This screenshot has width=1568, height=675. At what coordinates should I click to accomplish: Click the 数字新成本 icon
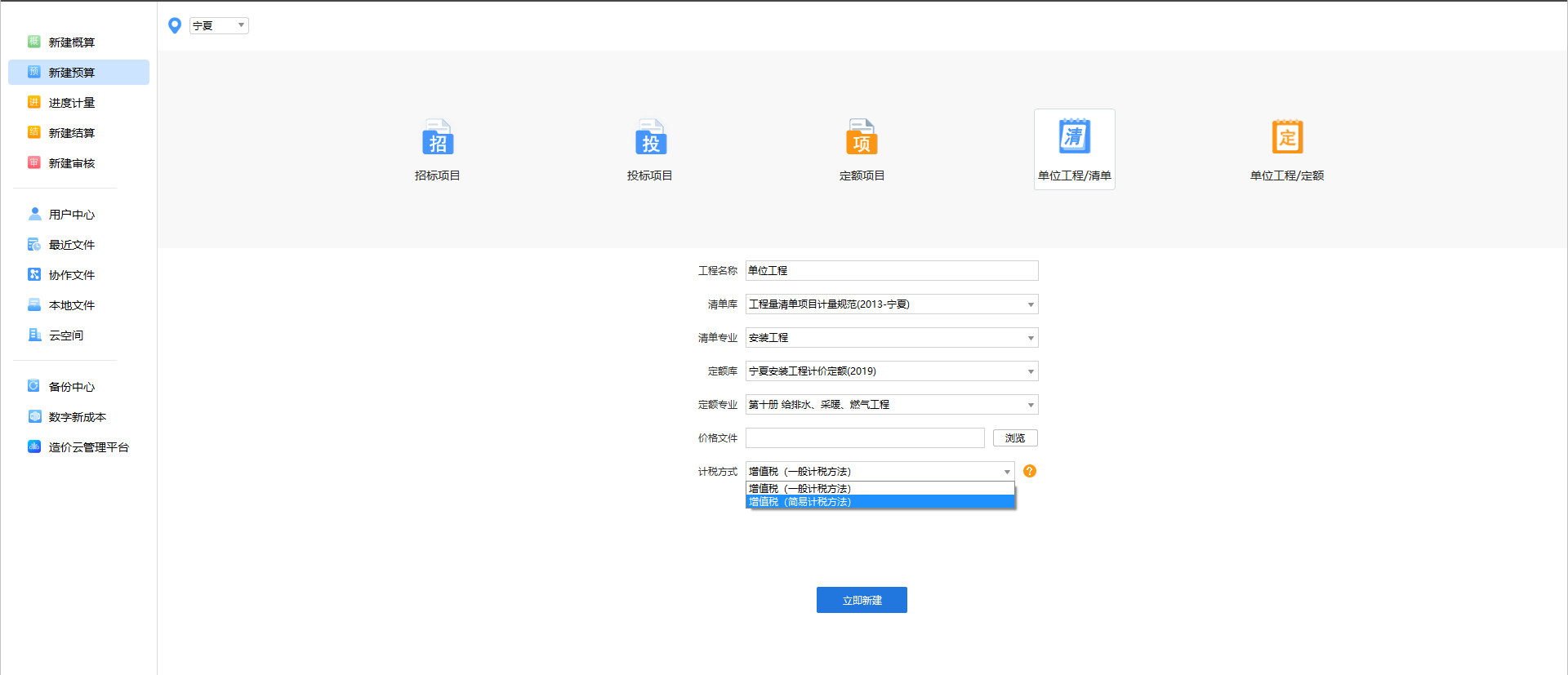tap(34, 416)
